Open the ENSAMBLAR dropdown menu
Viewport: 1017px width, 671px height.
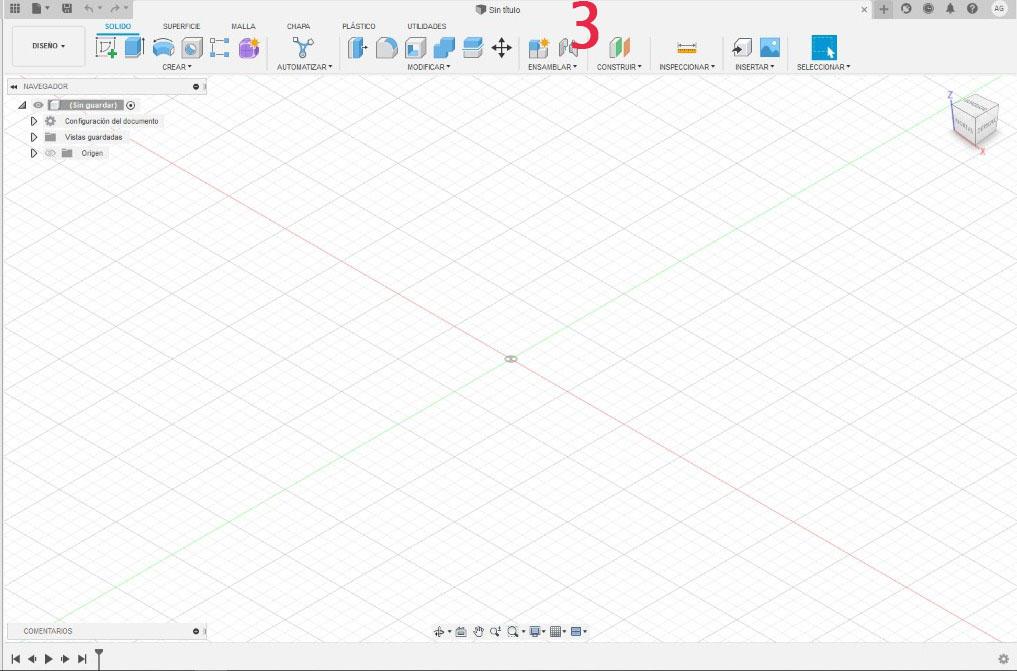point(552,67)
